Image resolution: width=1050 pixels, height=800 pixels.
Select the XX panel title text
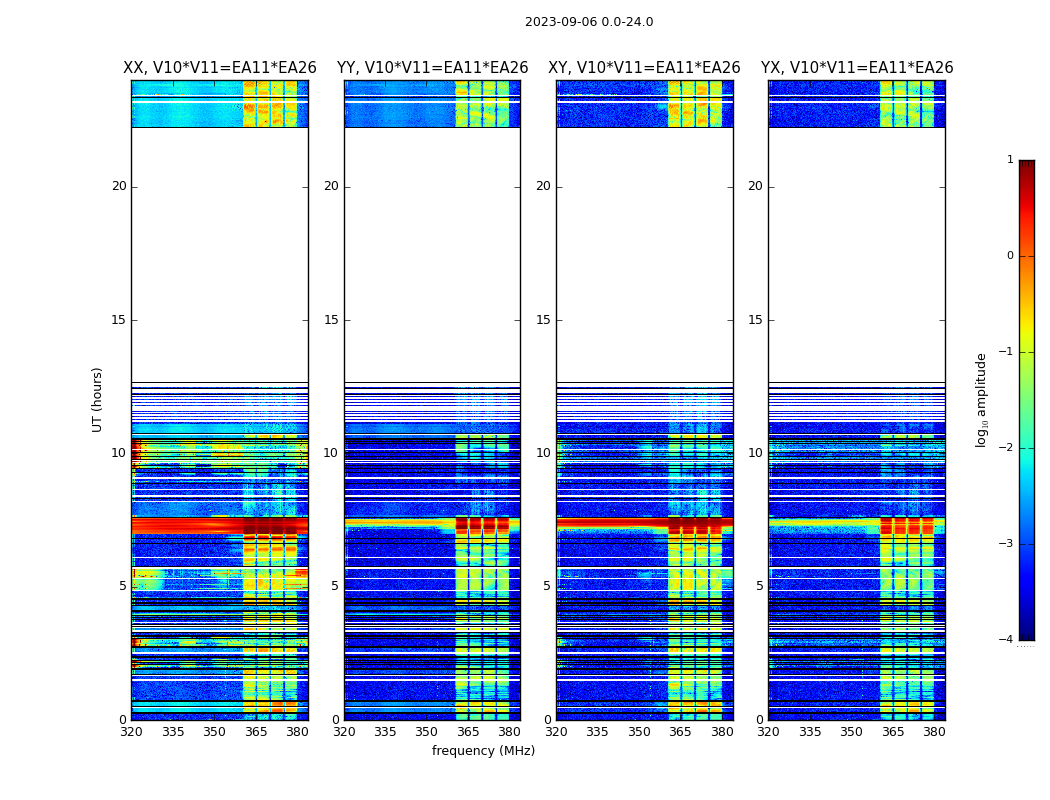[x=219, y=68]
